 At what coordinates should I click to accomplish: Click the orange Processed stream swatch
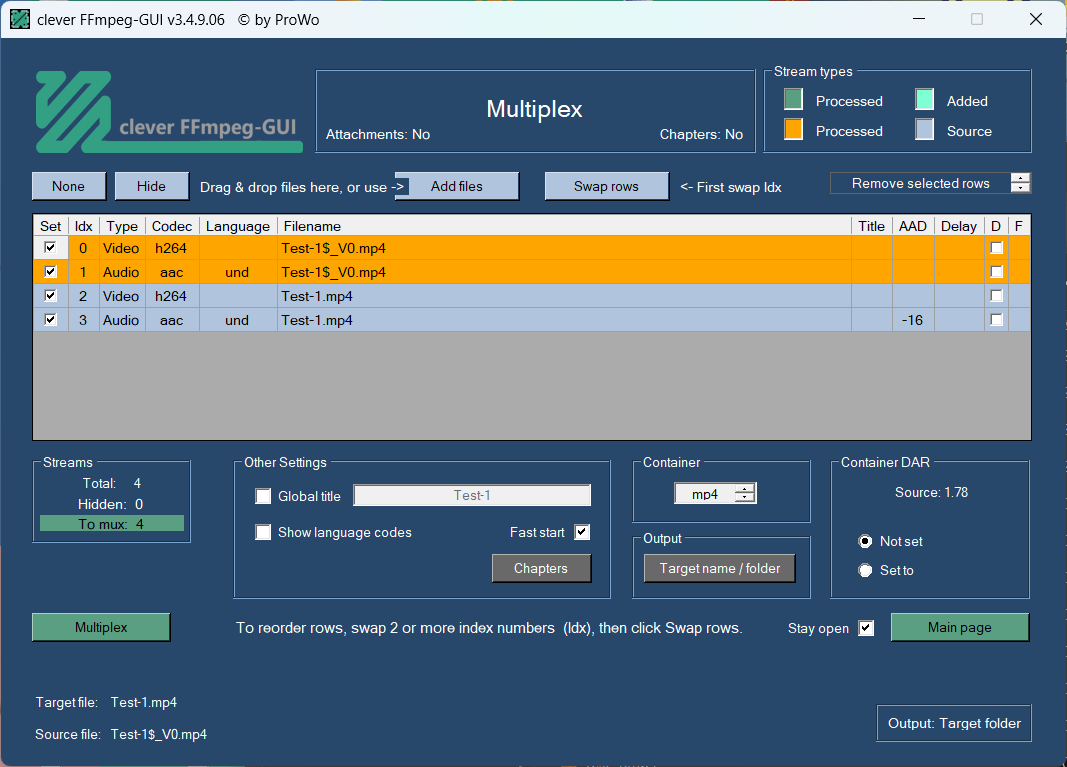point(794,130)
